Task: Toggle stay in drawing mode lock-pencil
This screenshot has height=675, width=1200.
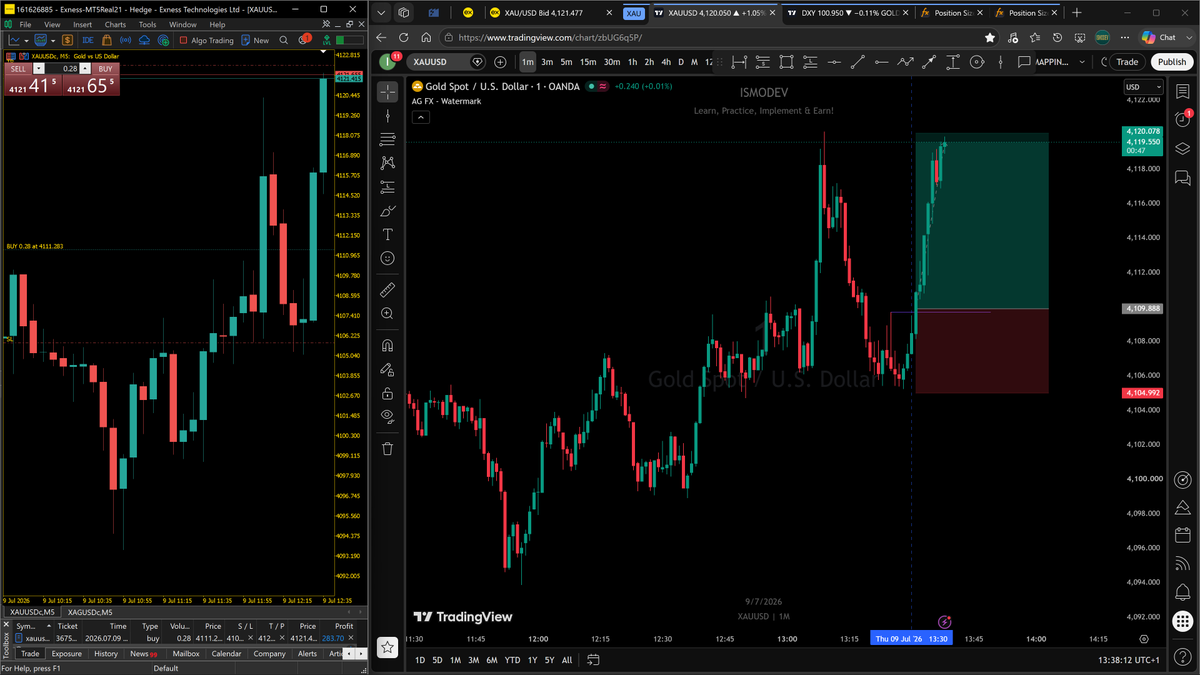Action: (388, 369)
